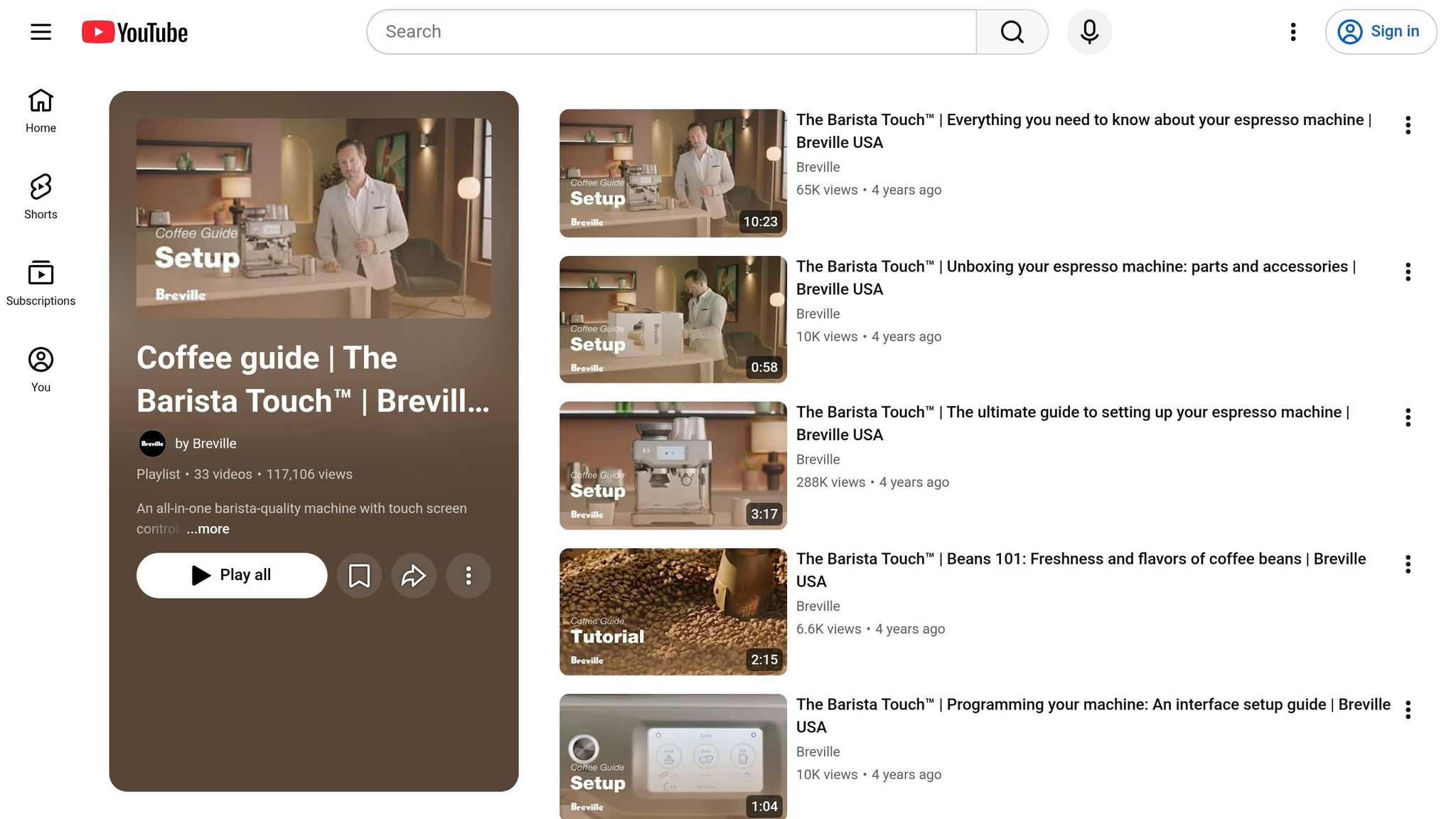Open options for 'Beans 101' video
This screenshot has width=1456, height=819.
[1408, 564]
